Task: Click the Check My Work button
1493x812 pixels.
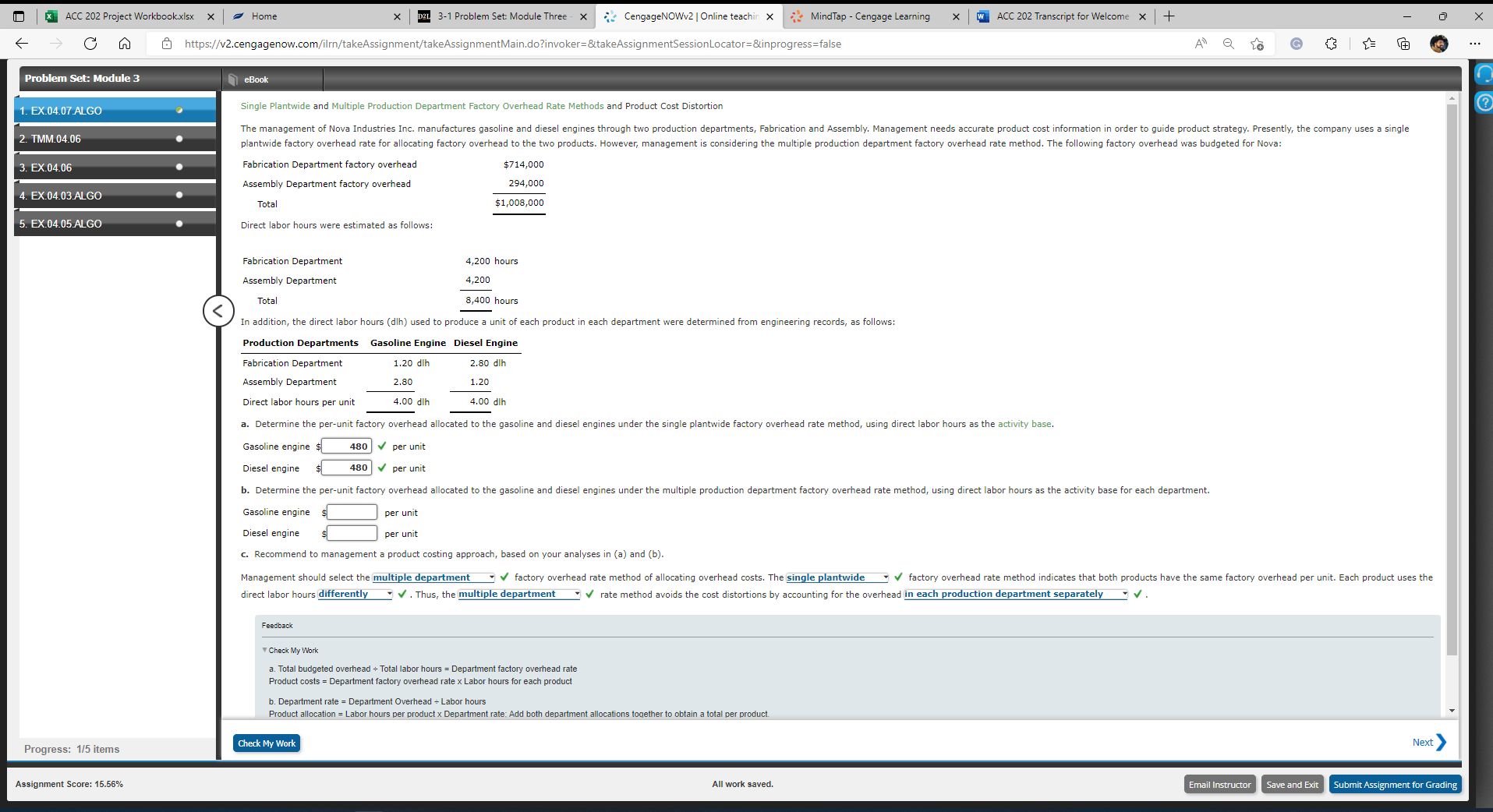Action: [266, 743]
